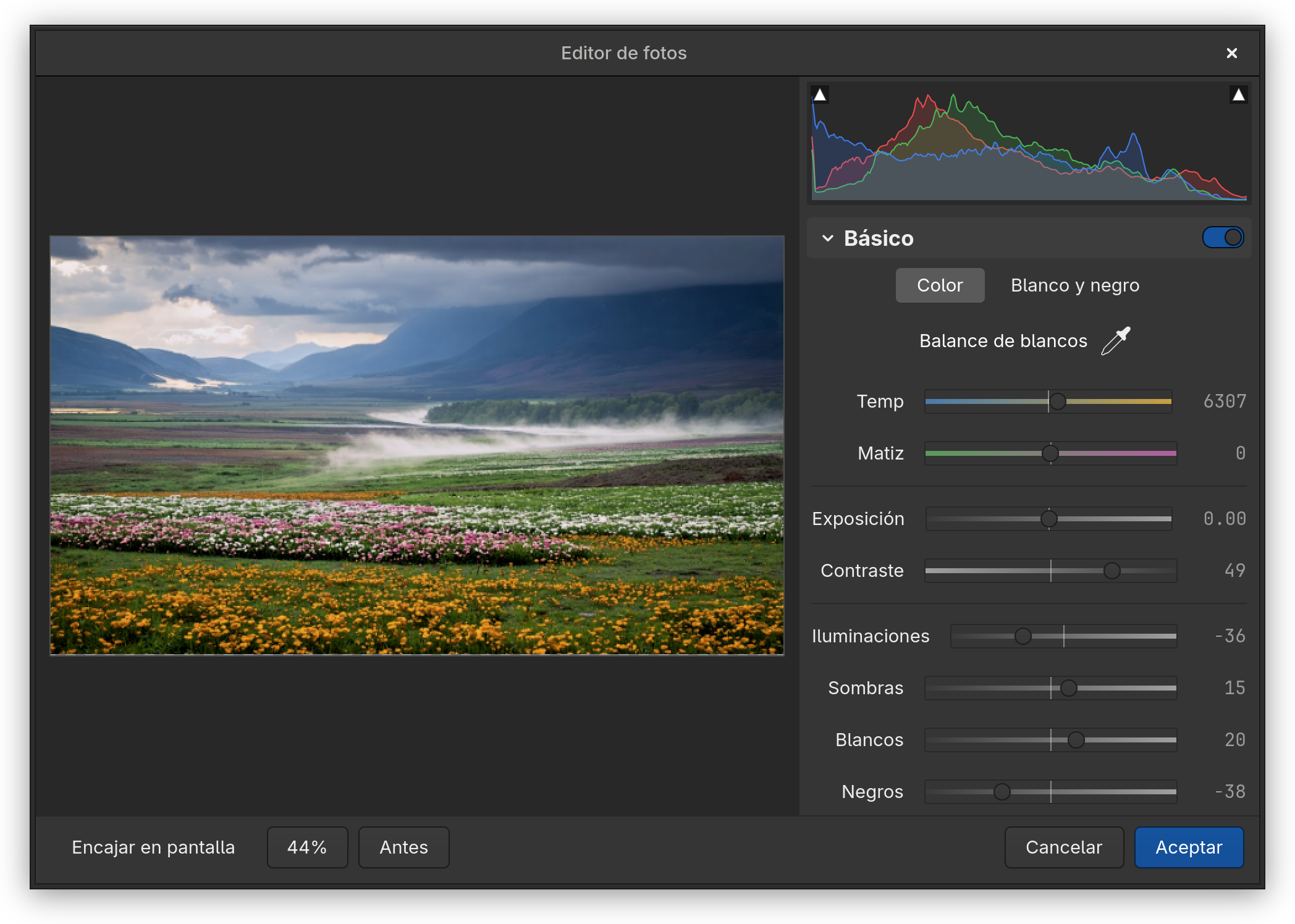Adjust the Temp slider handle
The image size is (1295, 924).
[1058, 401]
